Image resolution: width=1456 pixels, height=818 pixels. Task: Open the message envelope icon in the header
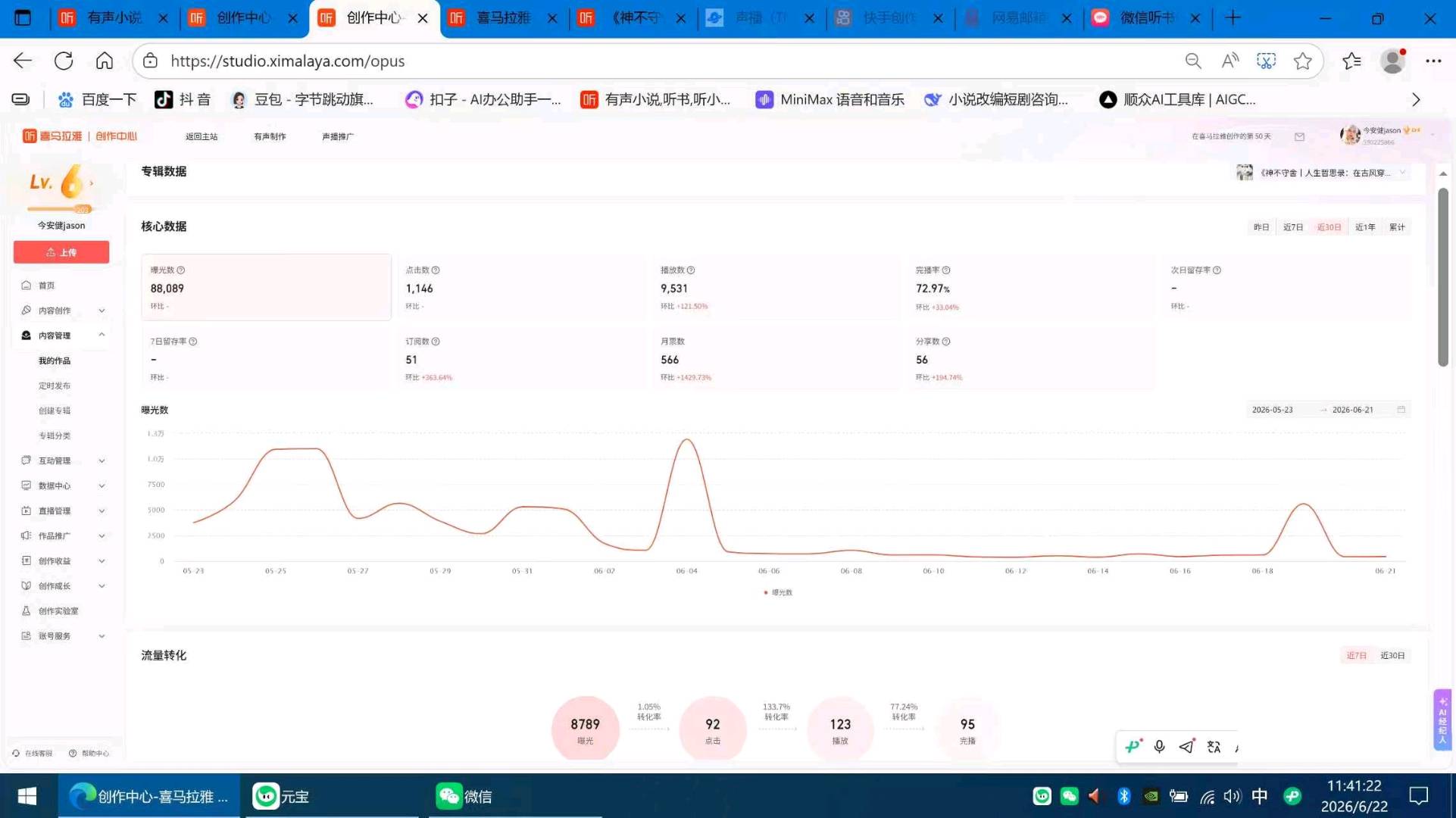point(1299,136)
